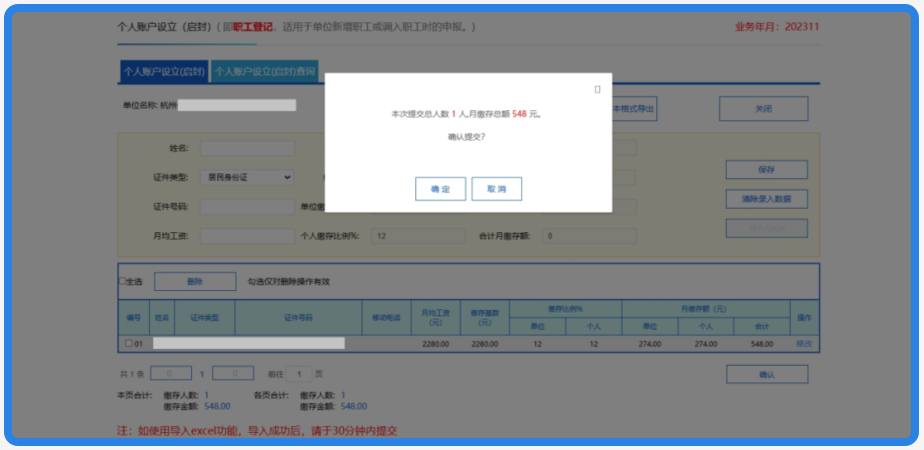Viewport: 924px width, 450px height.
Task: Click the 共 1 条 record count text
Action: [x=132, y=374]
